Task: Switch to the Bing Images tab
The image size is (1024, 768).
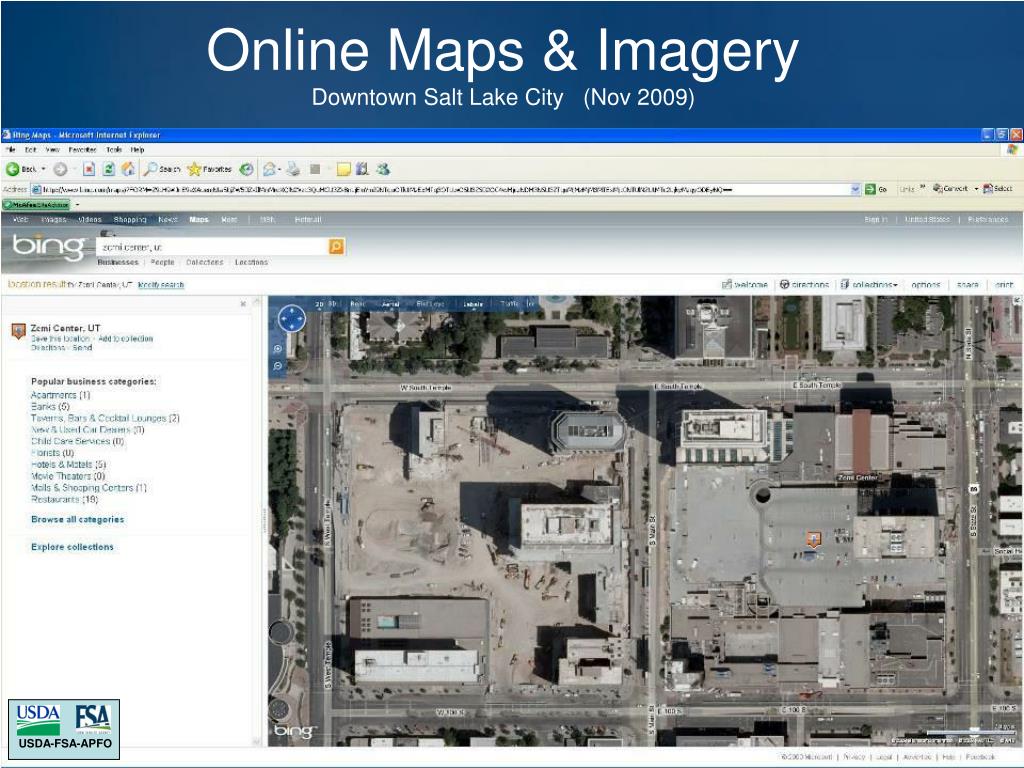Action: pyautogui.click(x=54, y=219)
